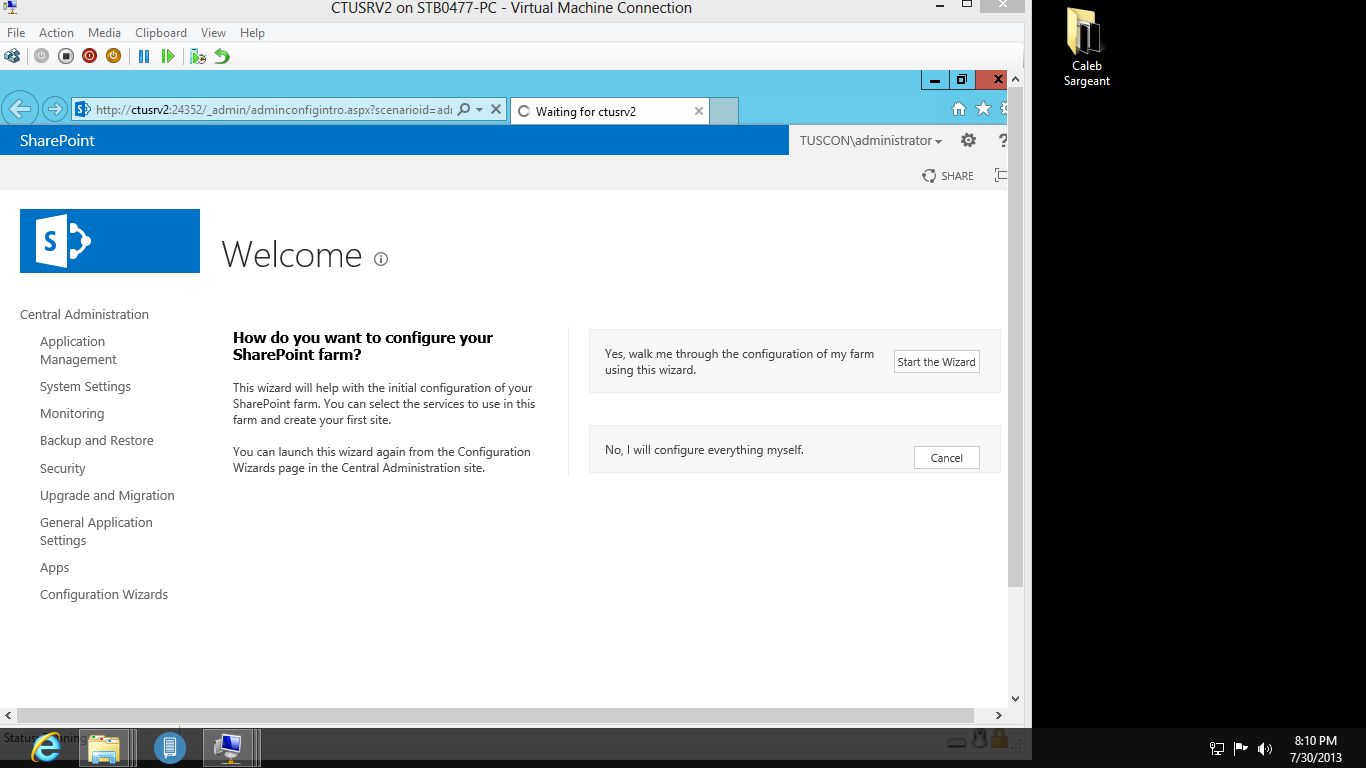The image size is (1366, 768).
Task: Click the green Reset play toolbar icon
Action: [168, 56]
